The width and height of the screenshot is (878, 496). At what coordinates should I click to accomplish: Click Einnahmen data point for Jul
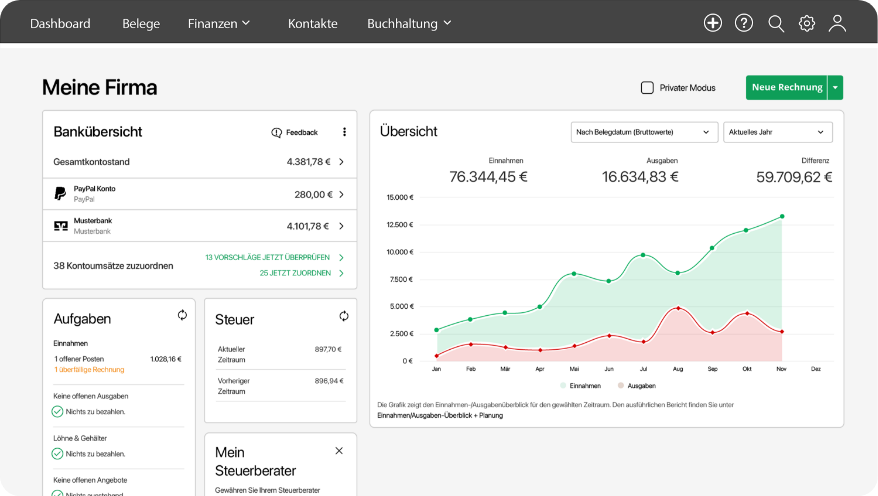click(643, 255)
